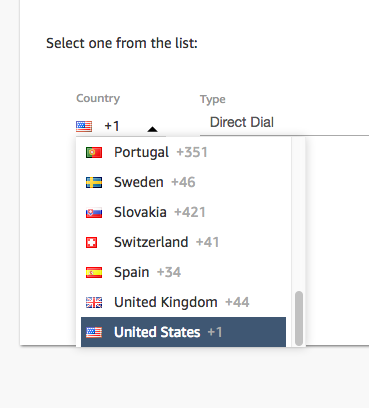The height and width of the screenshot is (408, 369).
Task: Click the Country field label
Action: 98,98
